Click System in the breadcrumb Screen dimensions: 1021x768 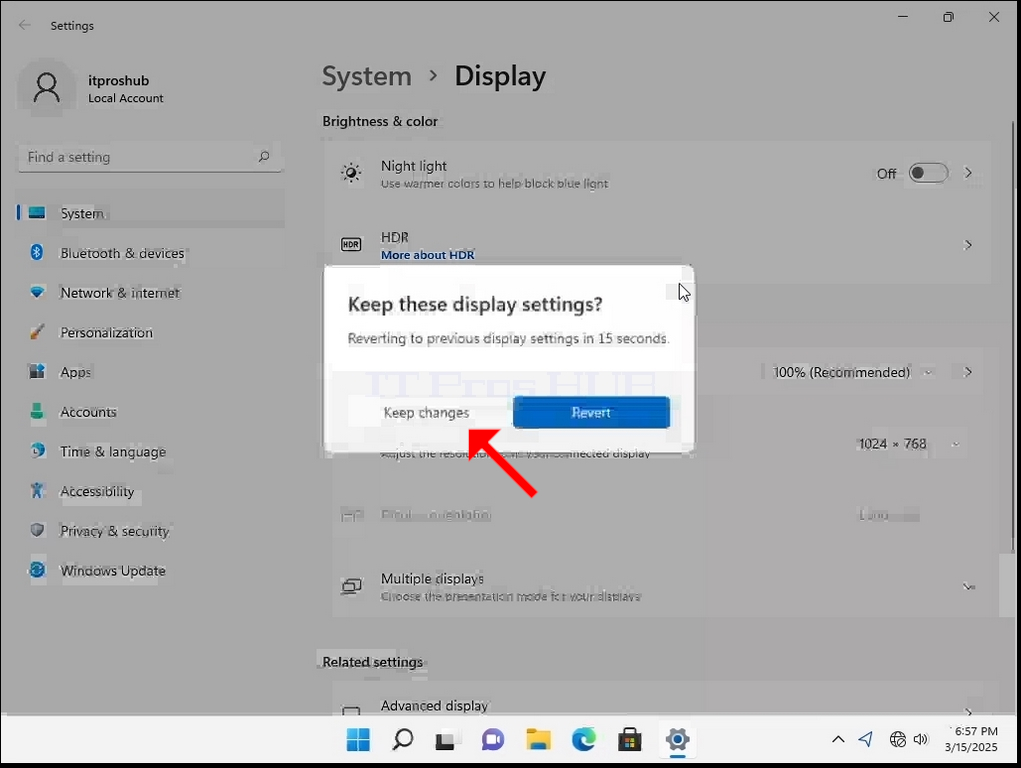[x=367, y=76]
